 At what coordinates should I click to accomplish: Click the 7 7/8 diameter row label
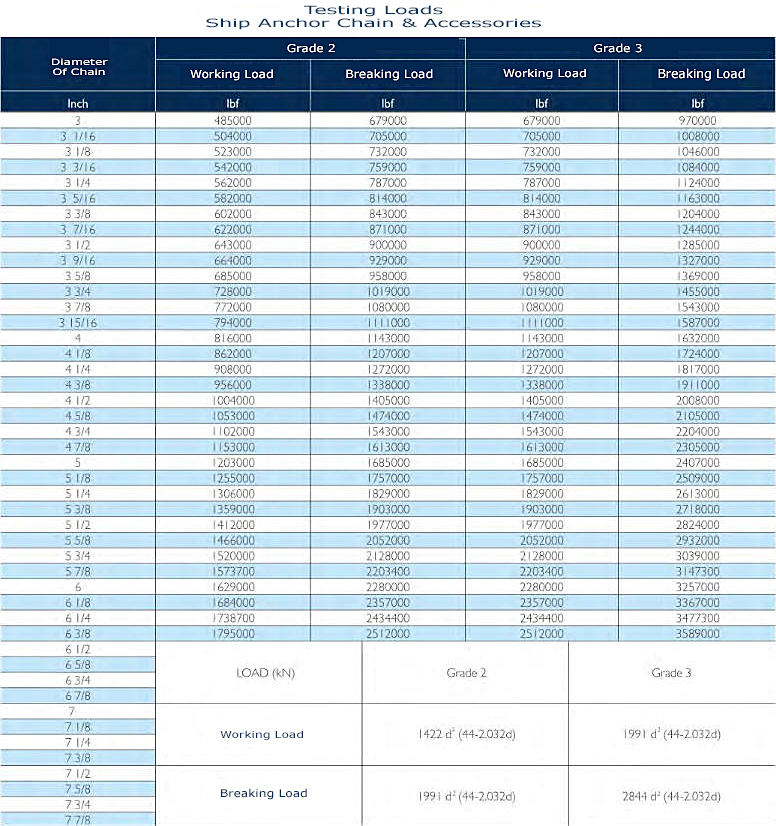pos(78,819)
